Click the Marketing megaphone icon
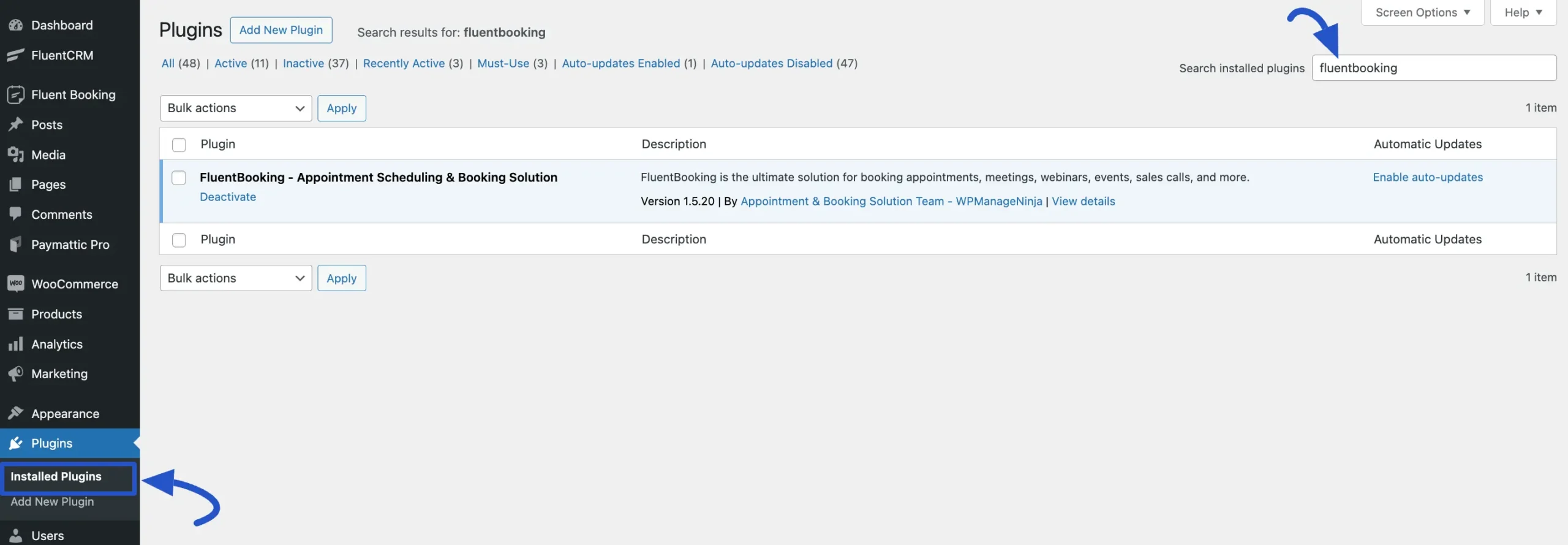This screenshot has width=1568, height=545. tap(15, 374)
